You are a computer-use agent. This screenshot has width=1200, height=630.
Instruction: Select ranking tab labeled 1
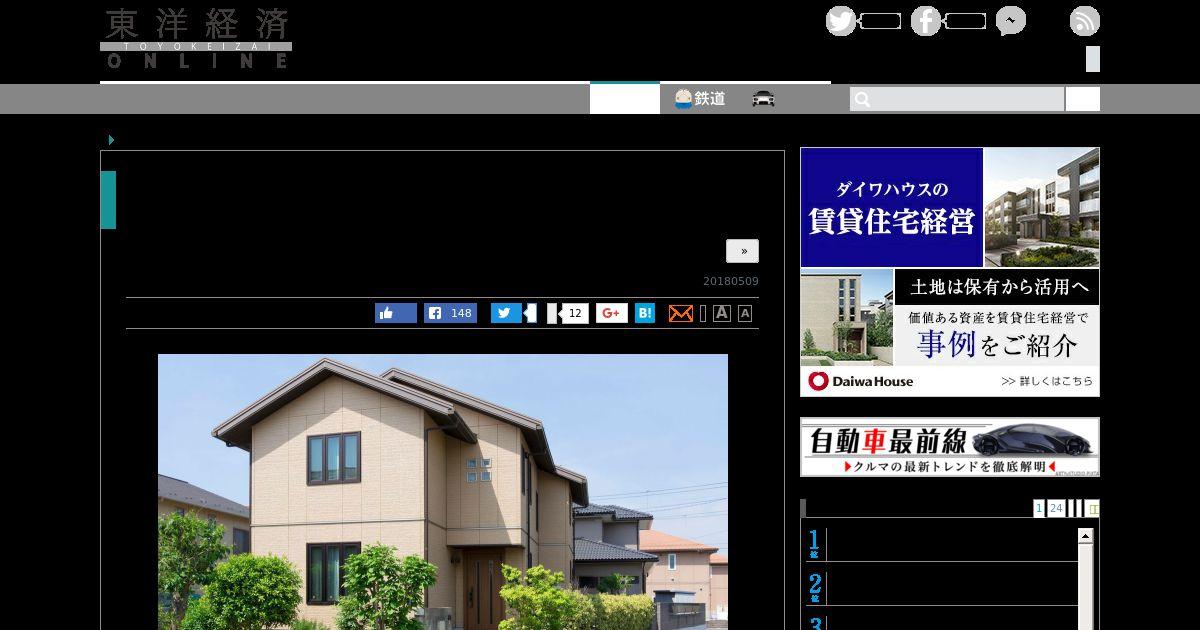pyautogui.click(x=1039, y=508)
